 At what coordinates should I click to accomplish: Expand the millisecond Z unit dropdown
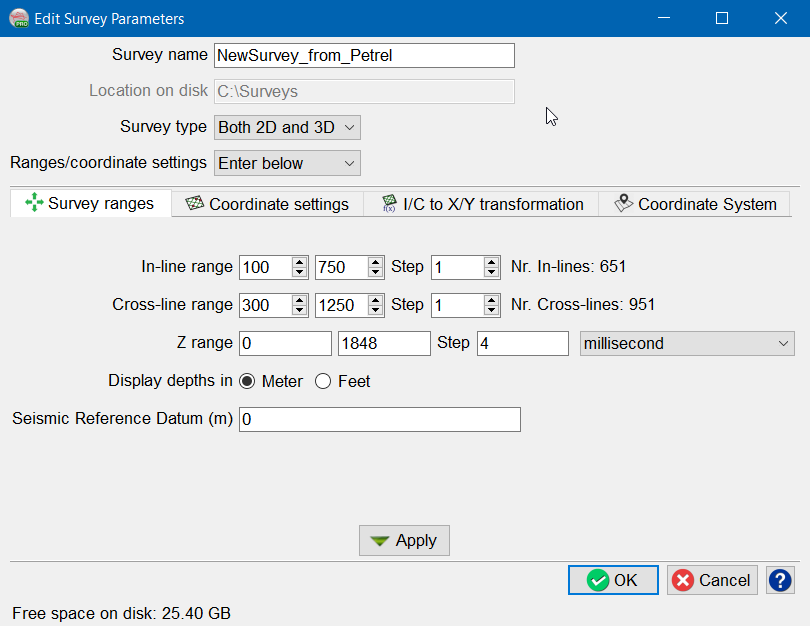click(x=687, y=344)
